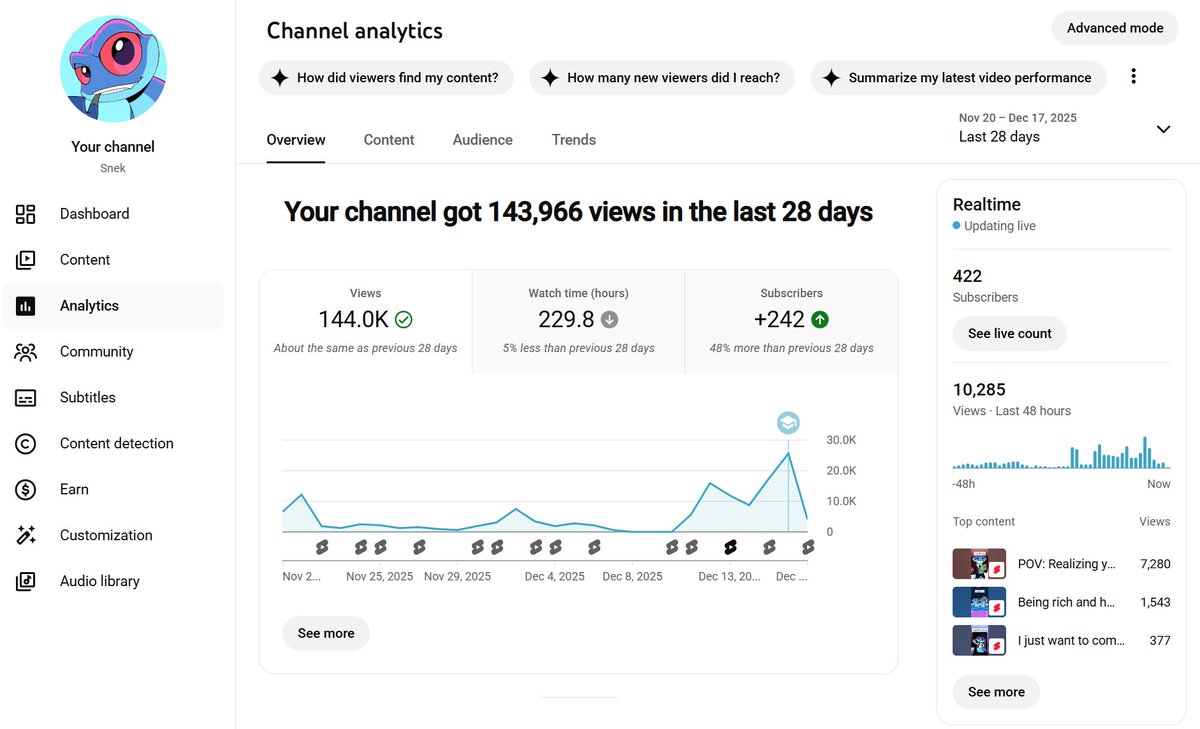
Task: Switch to the Audience tab
Action: (482, 139)
